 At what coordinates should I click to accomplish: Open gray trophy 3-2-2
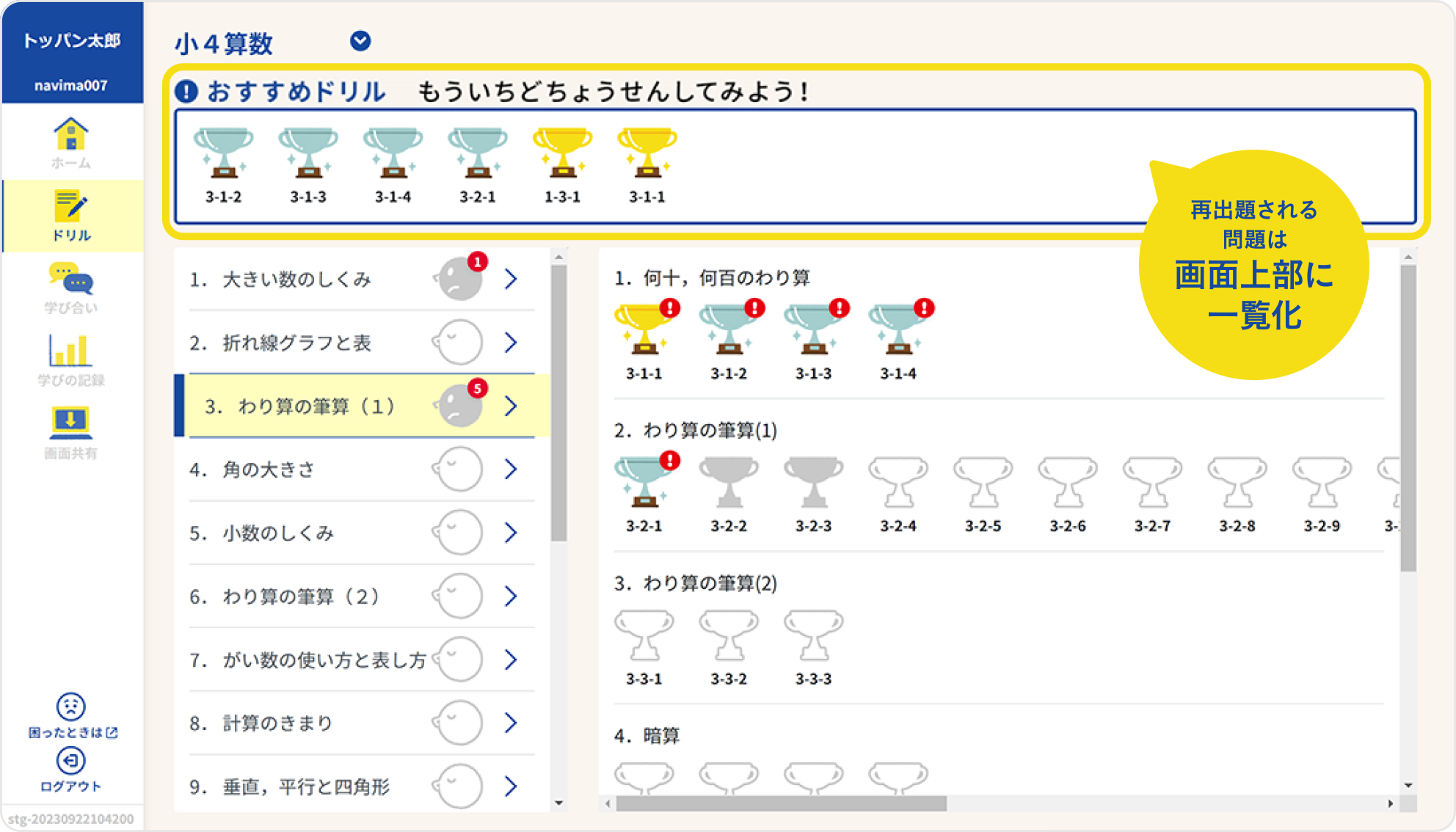729,483
